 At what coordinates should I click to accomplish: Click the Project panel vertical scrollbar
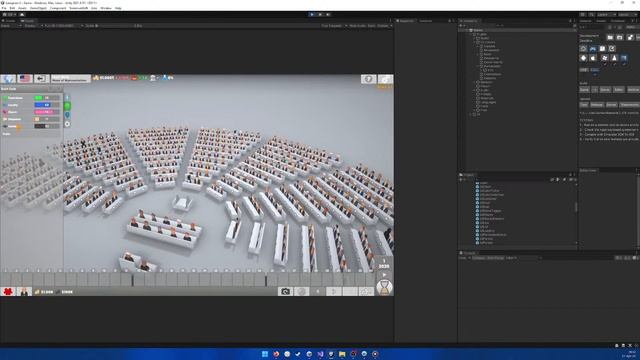(x=576, y=207)
